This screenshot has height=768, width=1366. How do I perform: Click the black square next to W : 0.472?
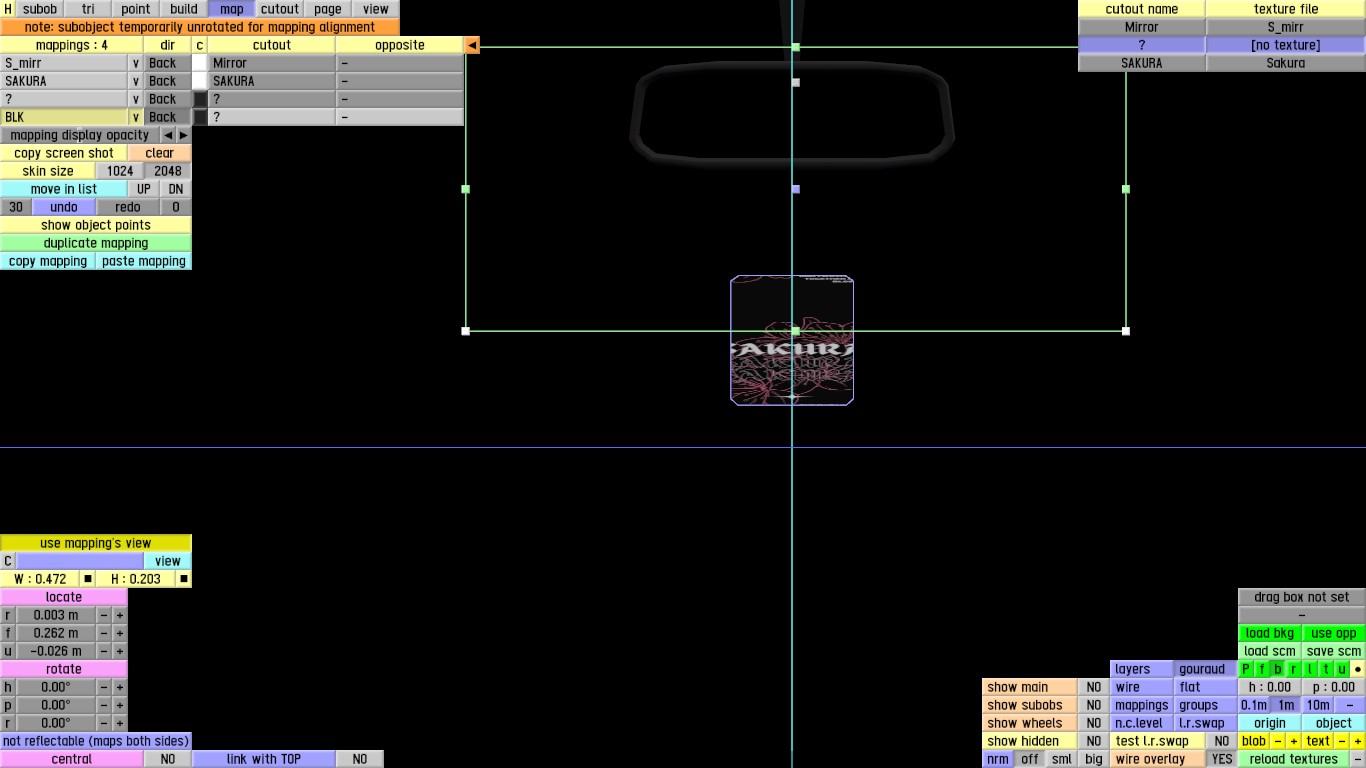[x=88, y=579]
